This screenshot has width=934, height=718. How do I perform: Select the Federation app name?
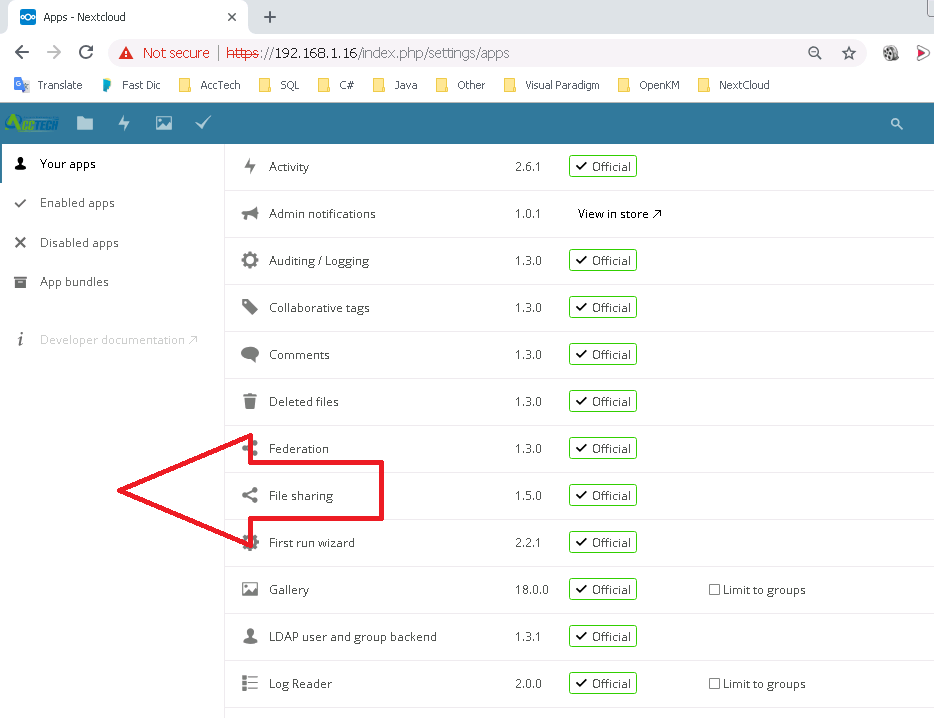[298, 449]
